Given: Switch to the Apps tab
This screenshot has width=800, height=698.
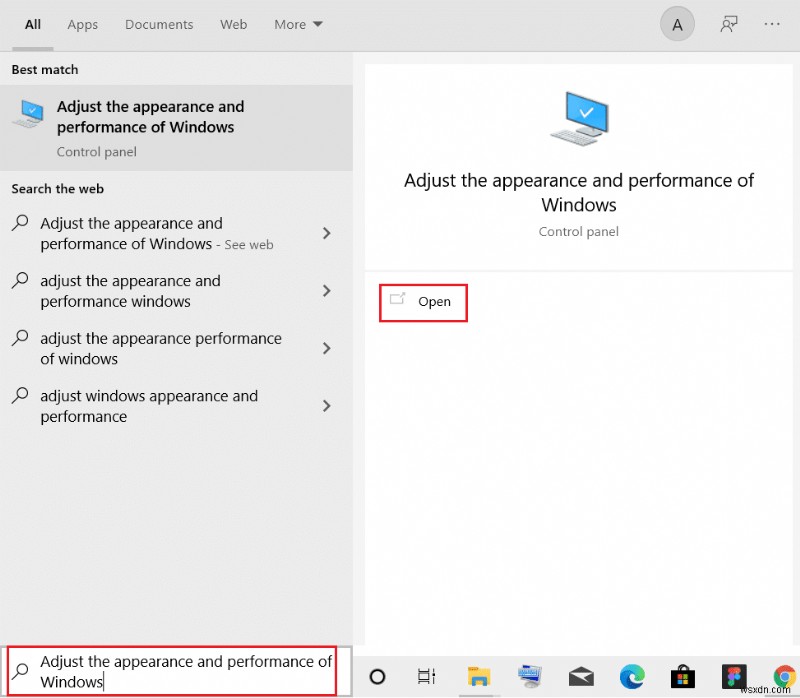Looking at the screenshot, I should (x=82, y=24).
